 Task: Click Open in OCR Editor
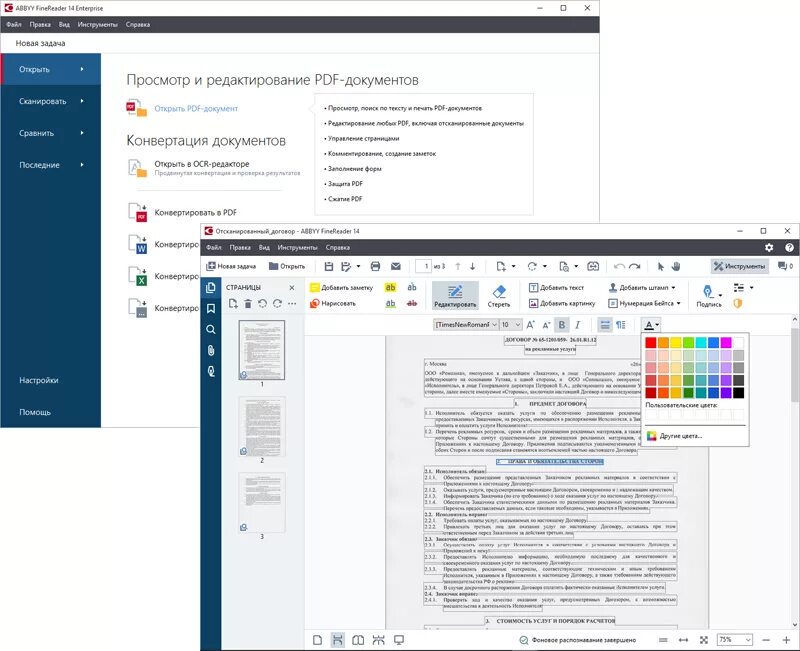pyautogui.click(x=202, y=164)
